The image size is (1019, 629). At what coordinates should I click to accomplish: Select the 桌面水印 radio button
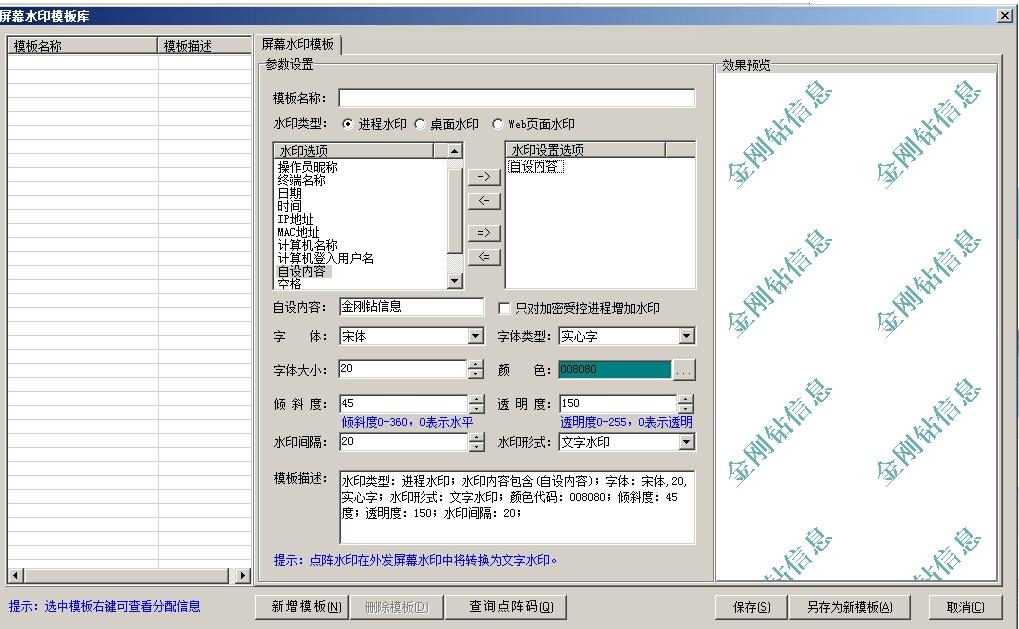[420, 124]
